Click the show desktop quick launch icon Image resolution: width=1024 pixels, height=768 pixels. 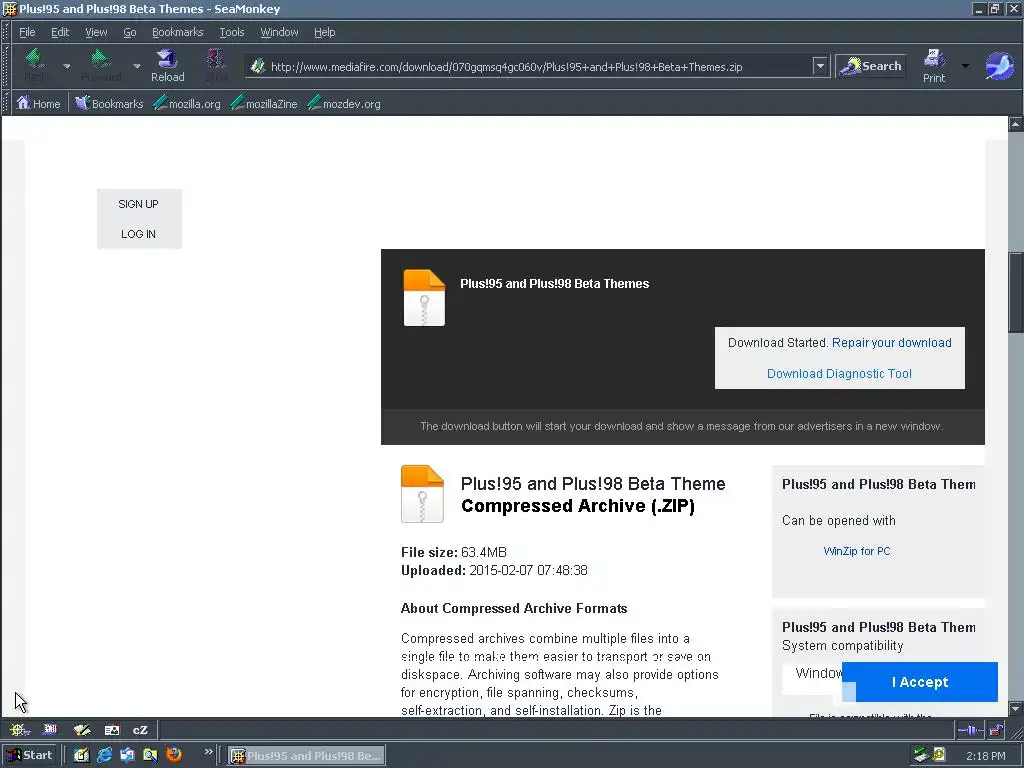click(81, 755)
